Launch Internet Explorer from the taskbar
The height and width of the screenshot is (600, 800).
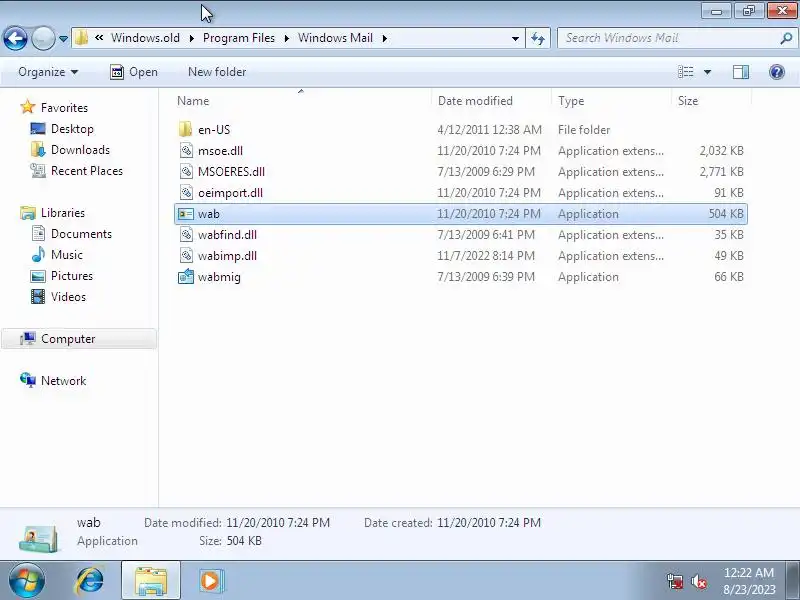[x=90, y=581]
